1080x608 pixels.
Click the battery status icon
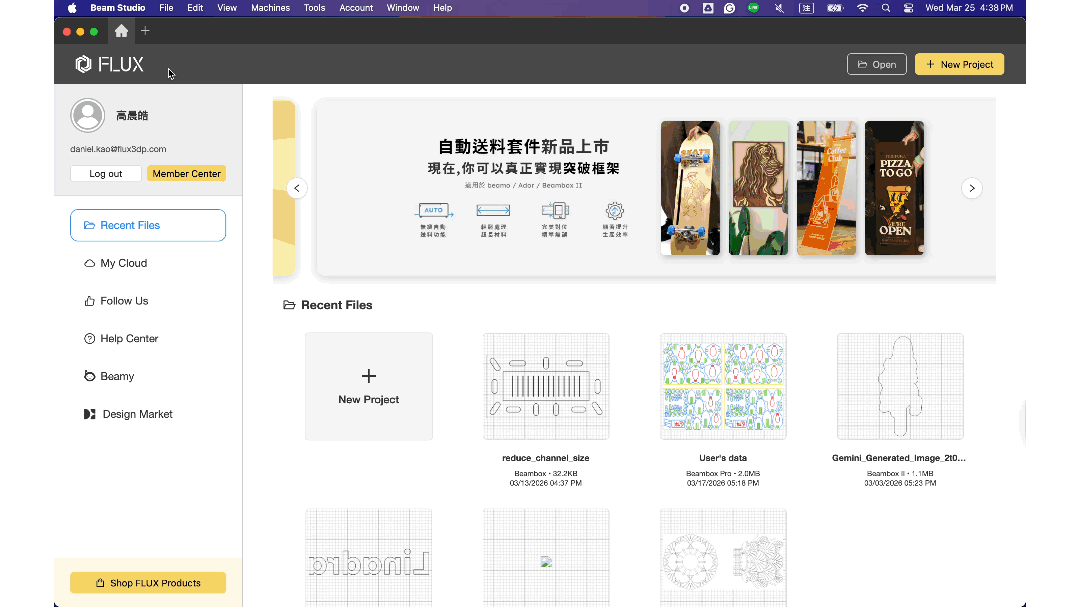[835, 8]
